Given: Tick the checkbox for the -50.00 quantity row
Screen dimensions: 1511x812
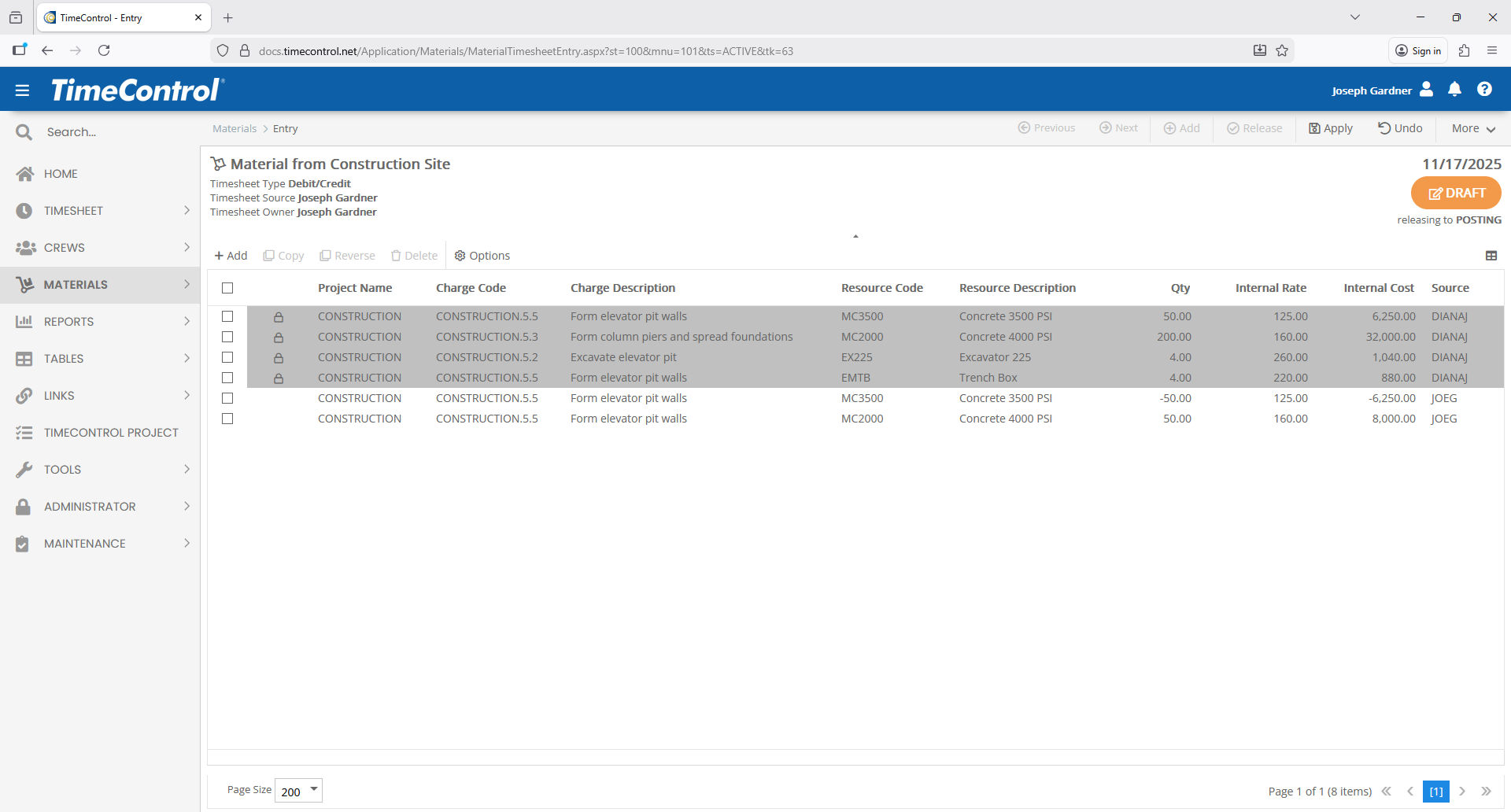Looking at the screenshot, I should [227, 398].
